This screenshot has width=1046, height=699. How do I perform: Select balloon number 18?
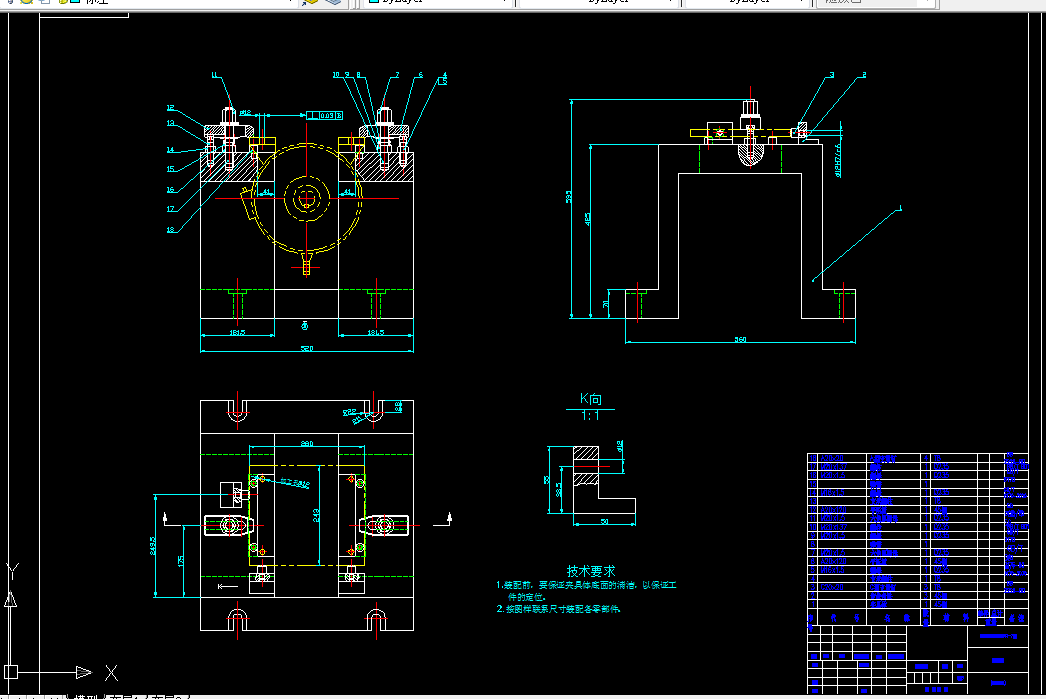(x=170, y=229)
